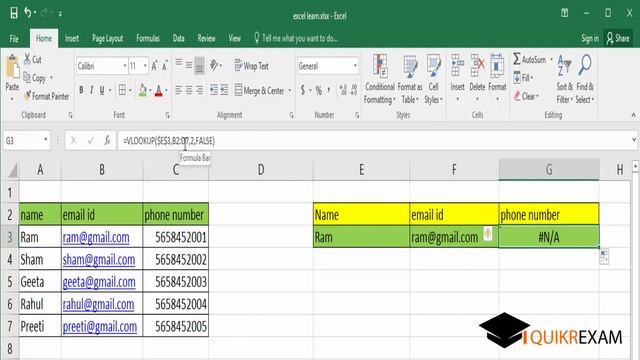Open Format cells menu in Cells group
This screenshot has width=640, height=360.
tap(497, 78)
